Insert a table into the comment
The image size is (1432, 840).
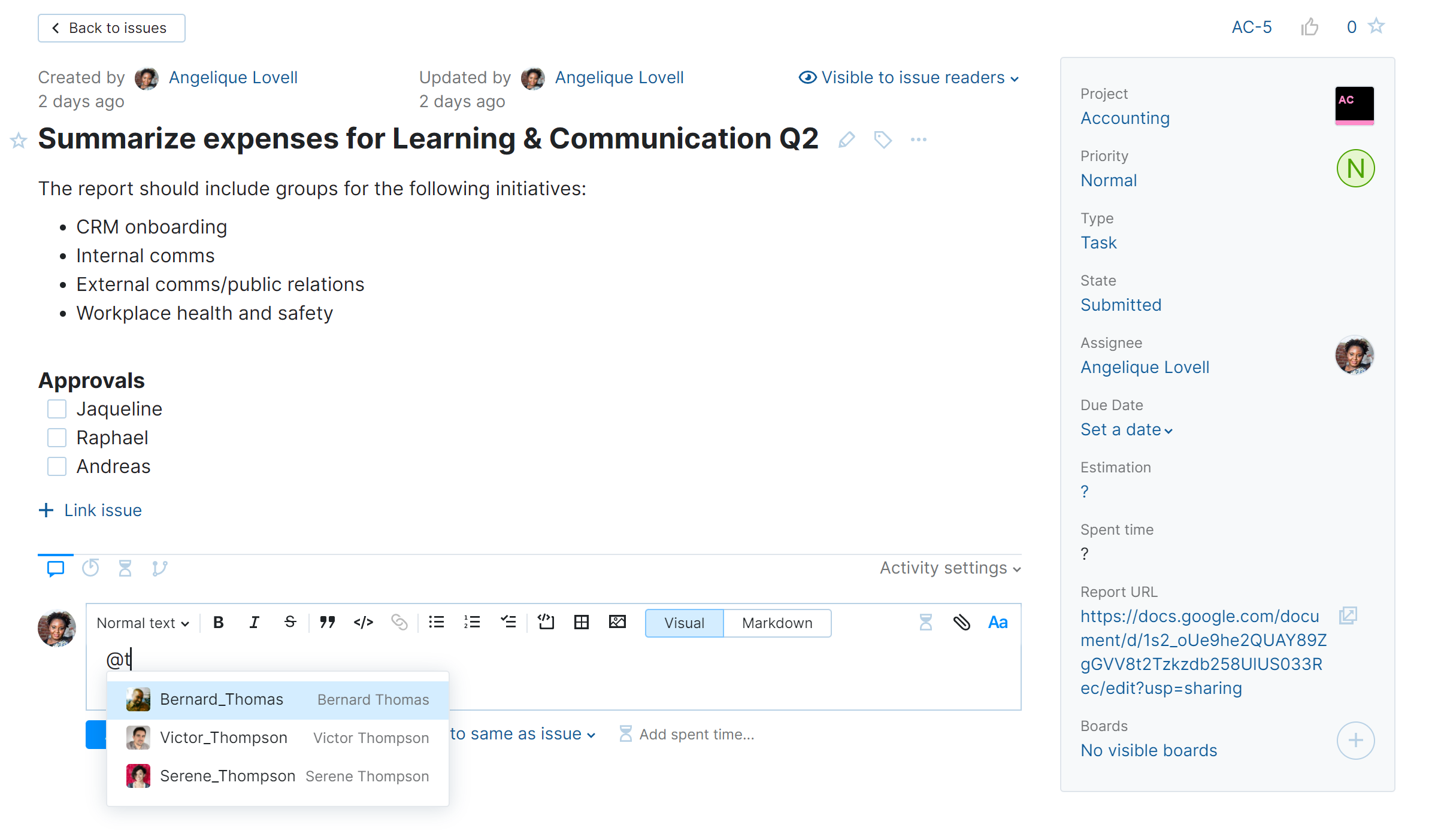(x=581, y=623)
